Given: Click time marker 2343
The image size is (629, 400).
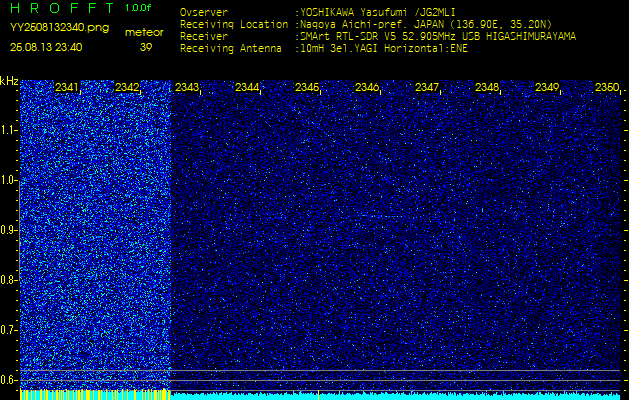Looking at the screenshot, I should (187, 87).
